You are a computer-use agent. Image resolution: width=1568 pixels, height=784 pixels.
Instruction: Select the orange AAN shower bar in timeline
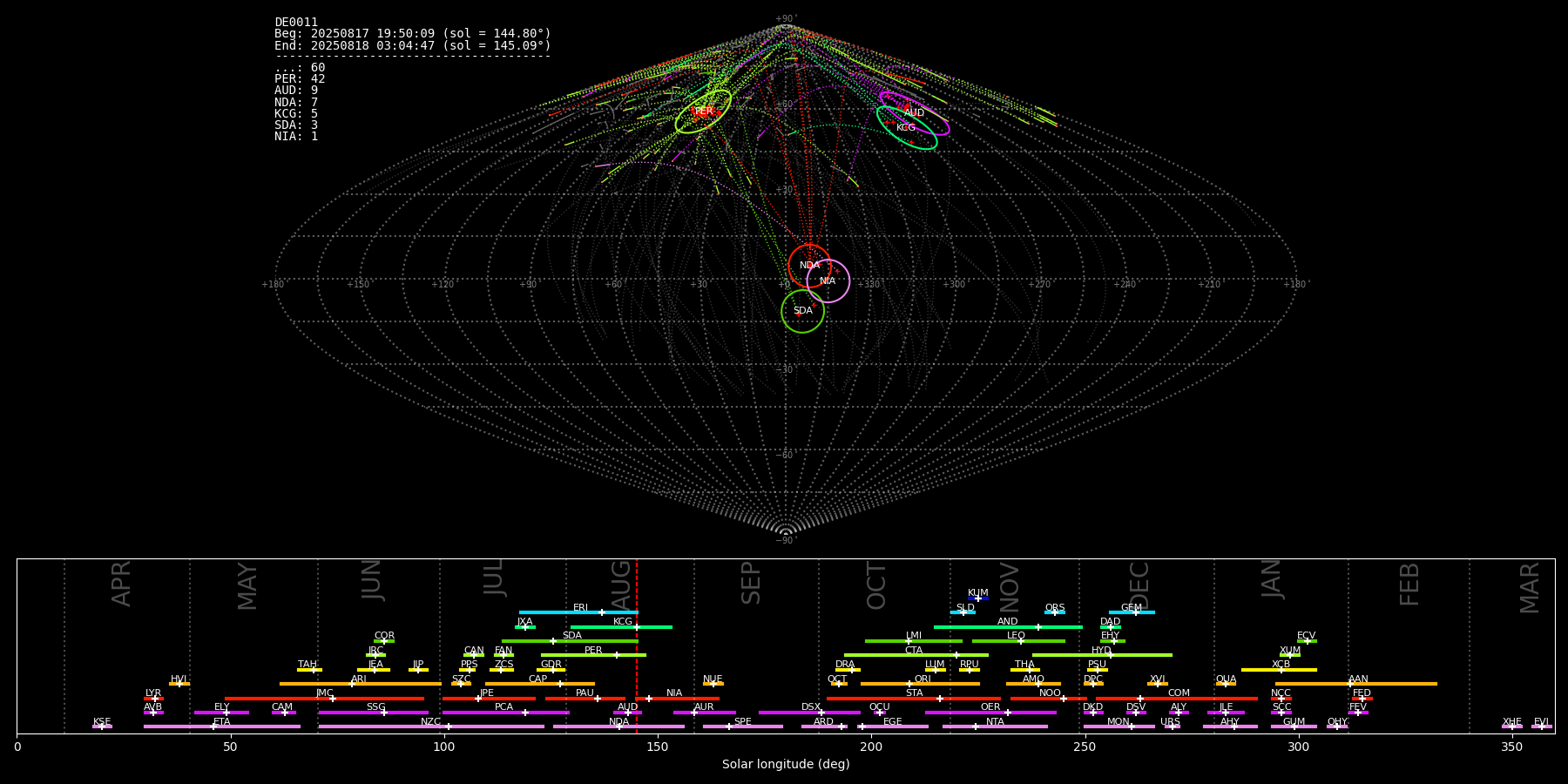tap(1356, 684)
